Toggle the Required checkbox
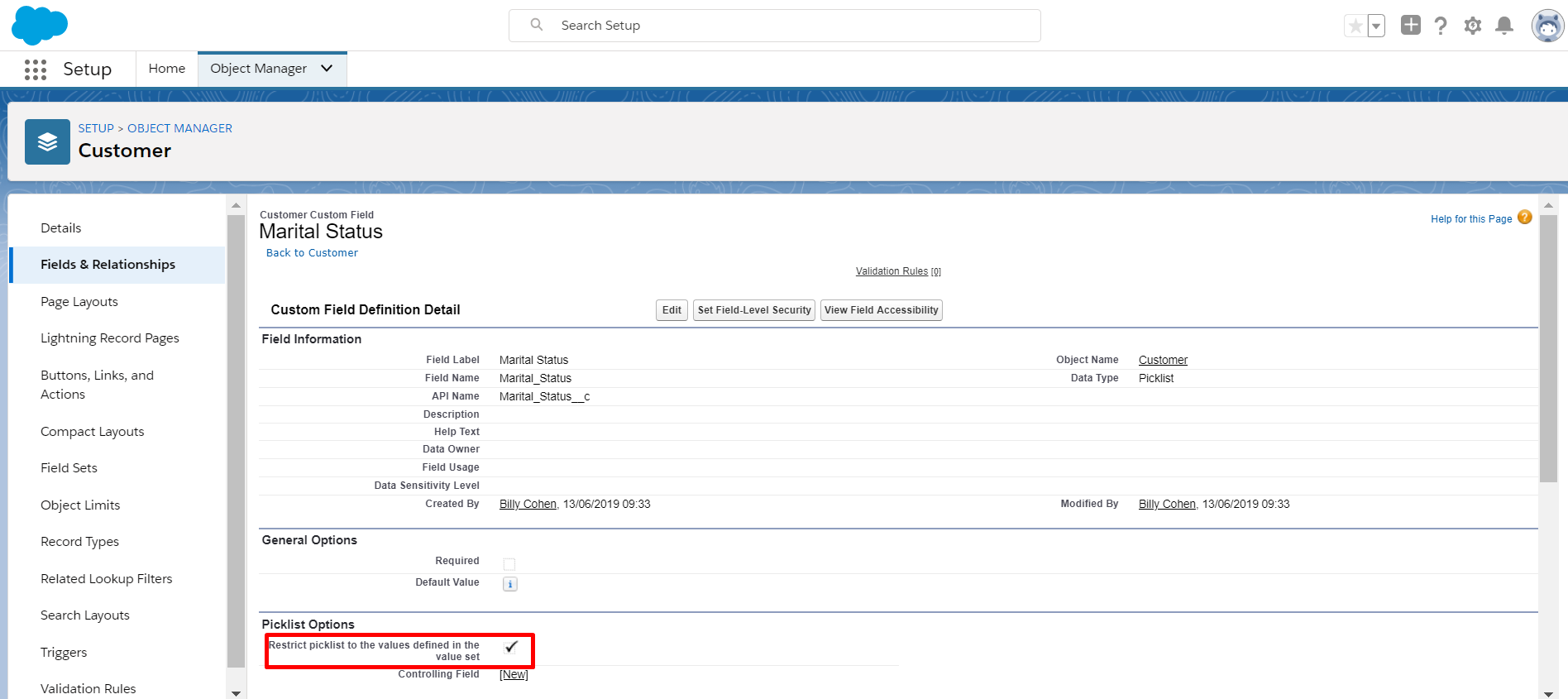 click(509, 564)
